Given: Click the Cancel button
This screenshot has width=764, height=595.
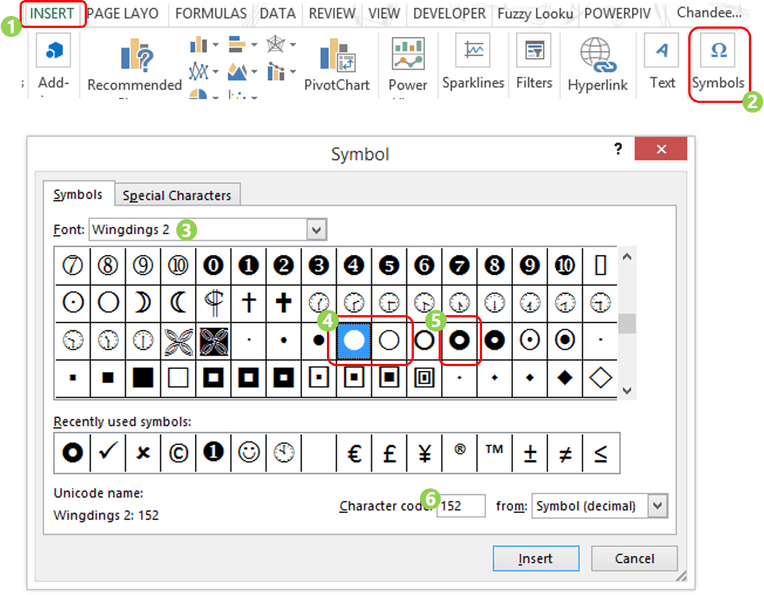Looking at the screenshot, I should point(634,558).
